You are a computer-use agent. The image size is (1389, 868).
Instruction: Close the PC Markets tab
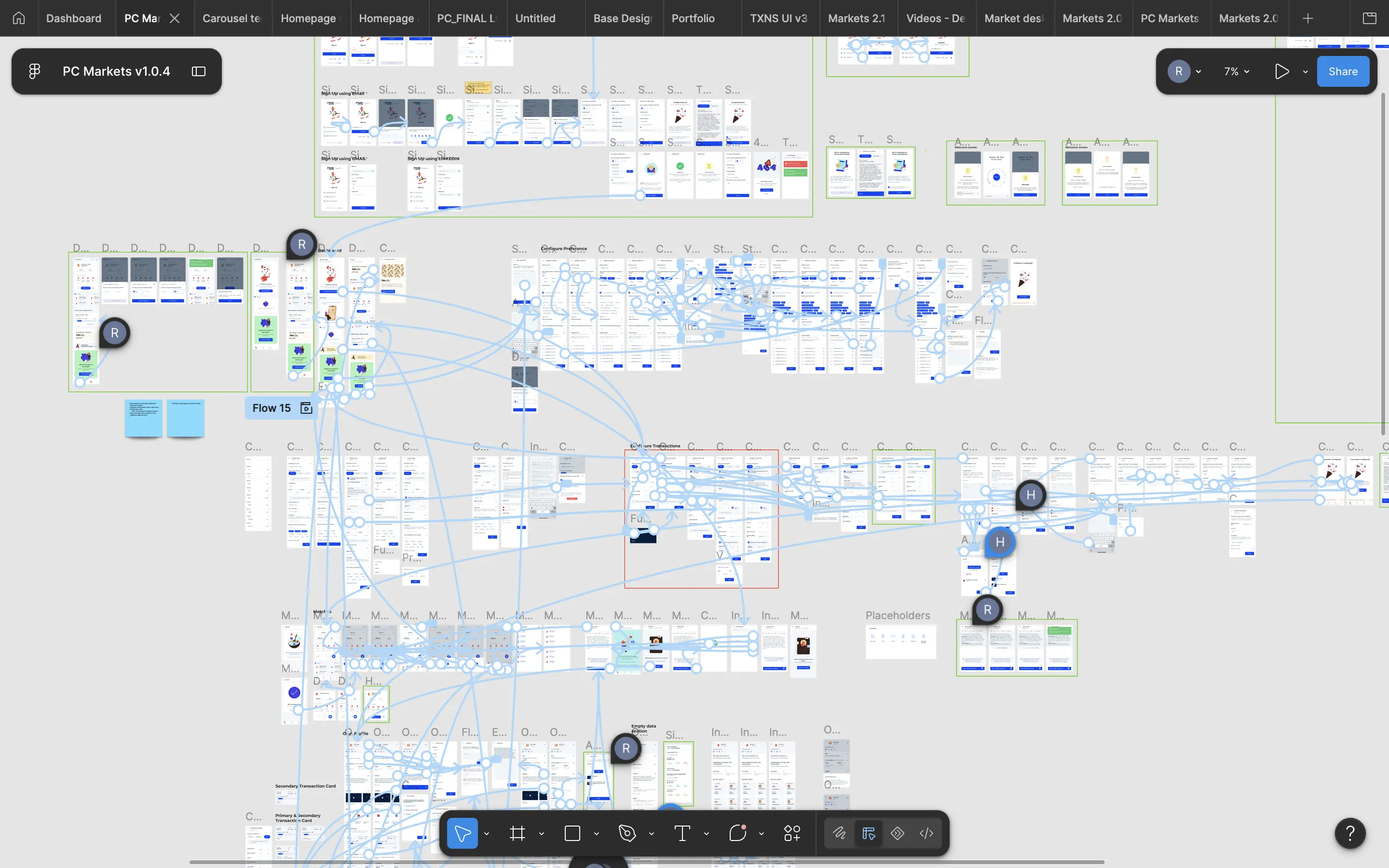[x=175, y=18]
